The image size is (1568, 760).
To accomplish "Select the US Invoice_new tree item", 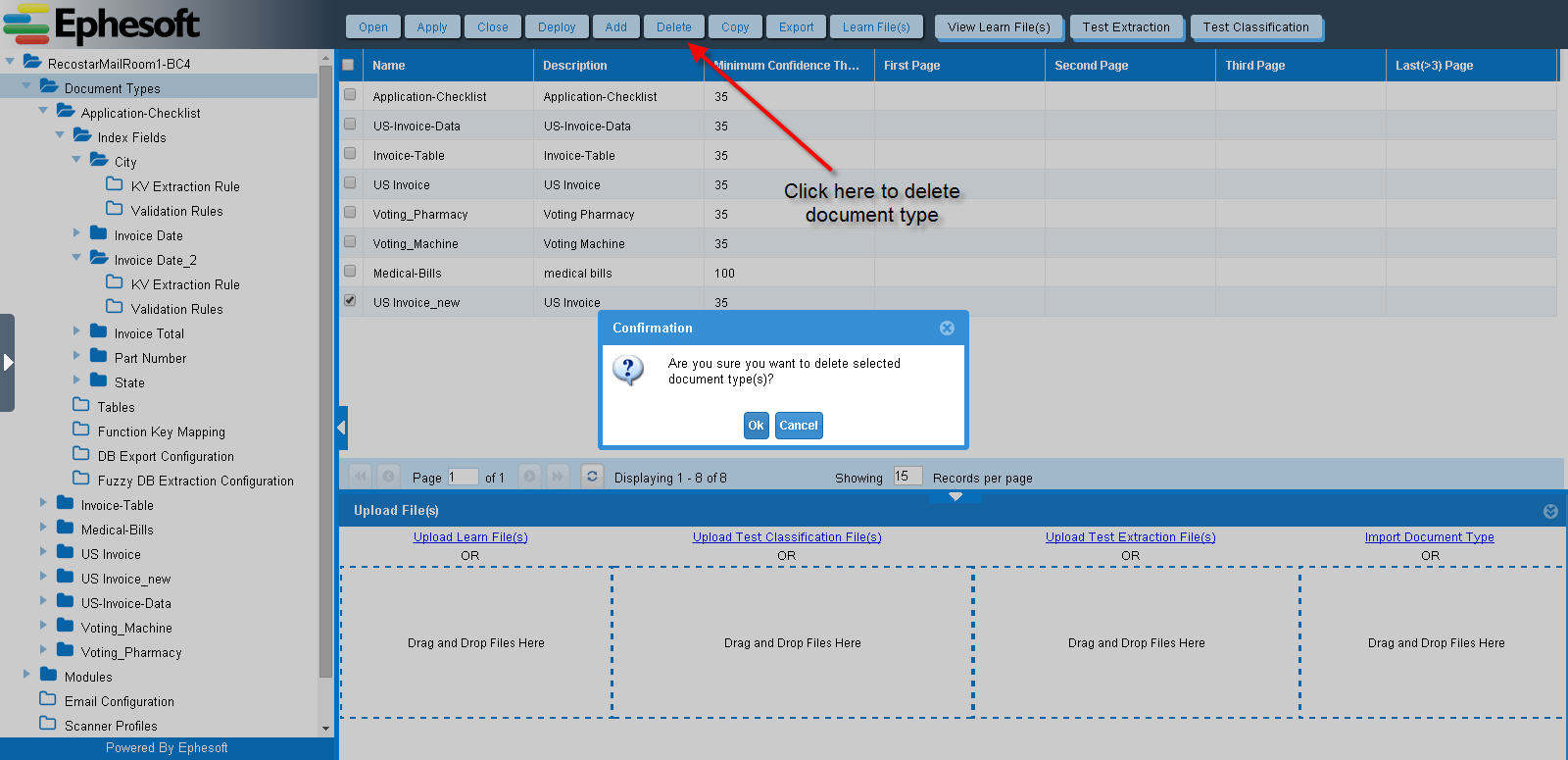I will tap(125, 579).
